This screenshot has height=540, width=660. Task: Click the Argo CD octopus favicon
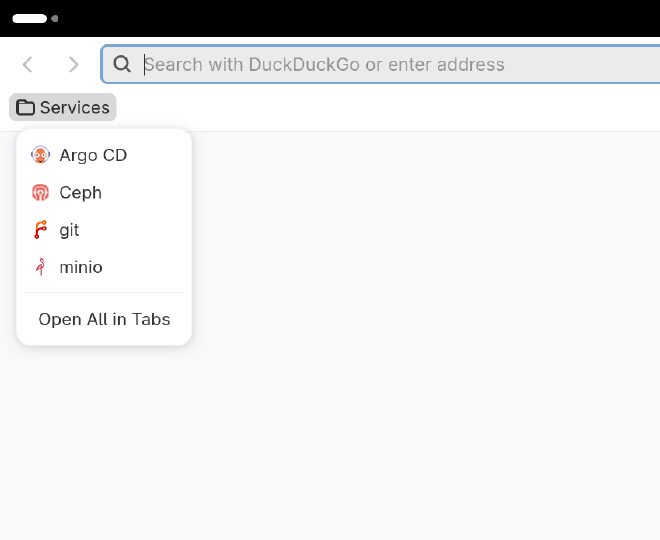coord(40,155)
